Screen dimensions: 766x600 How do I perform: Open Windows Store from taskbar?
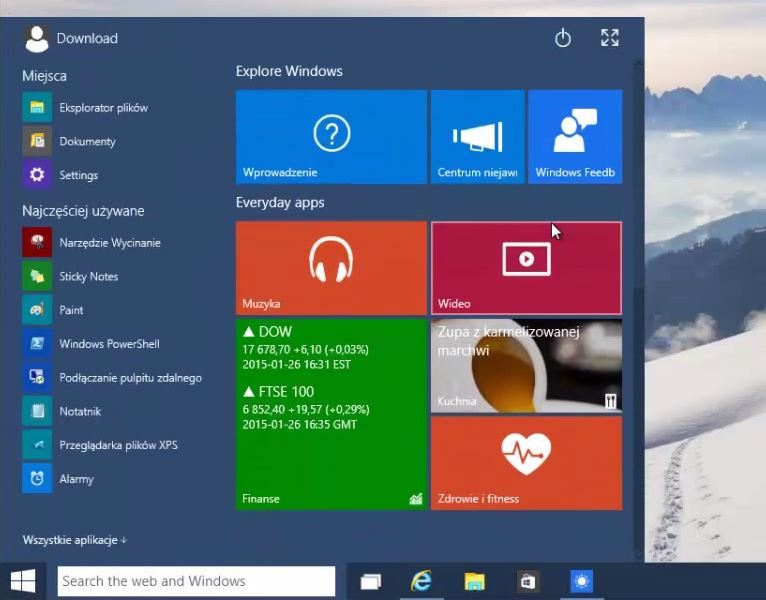pyautogui.click(x=528, y=581)
